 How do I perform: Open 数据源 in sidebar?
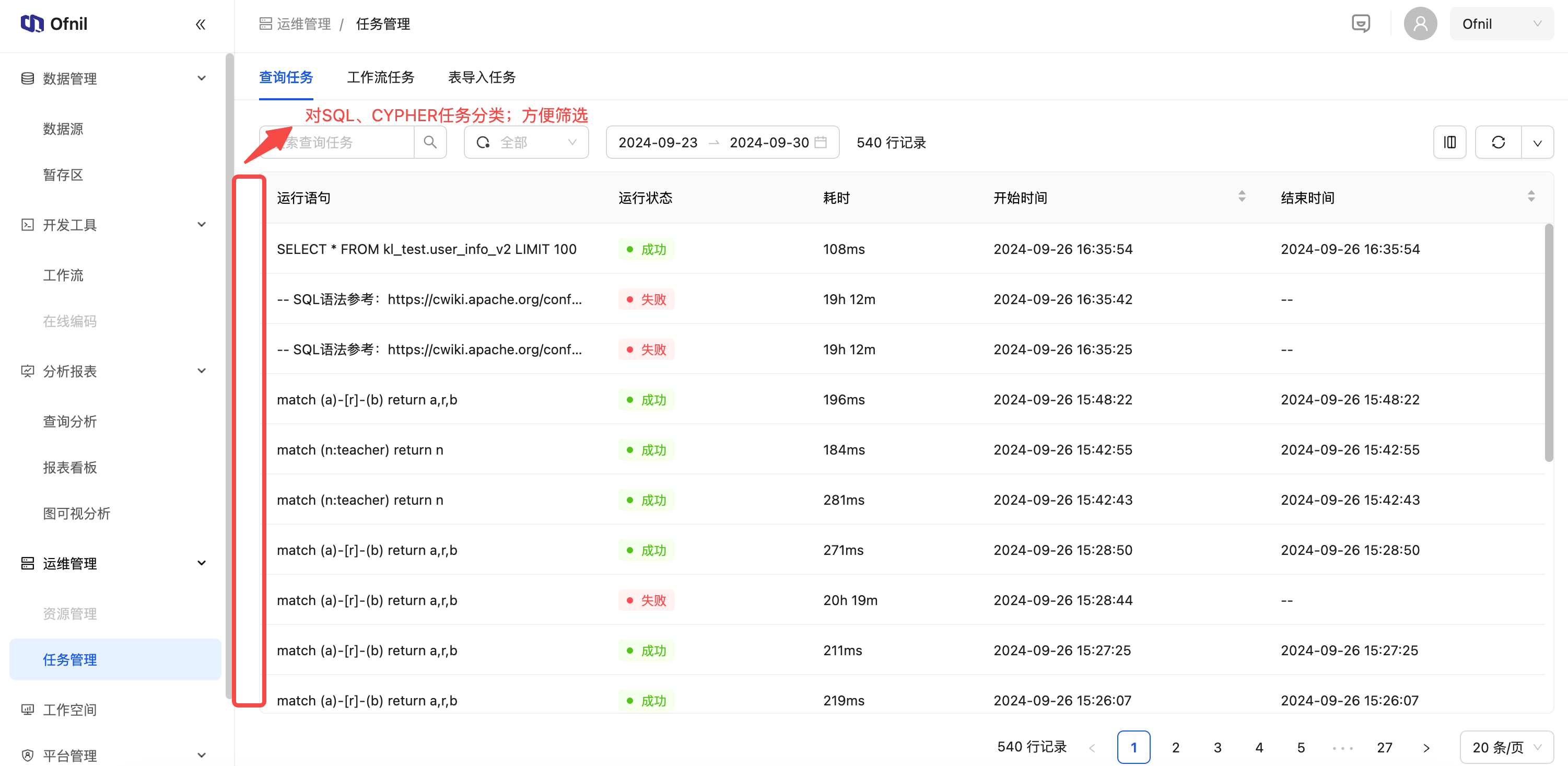[63, 129]
